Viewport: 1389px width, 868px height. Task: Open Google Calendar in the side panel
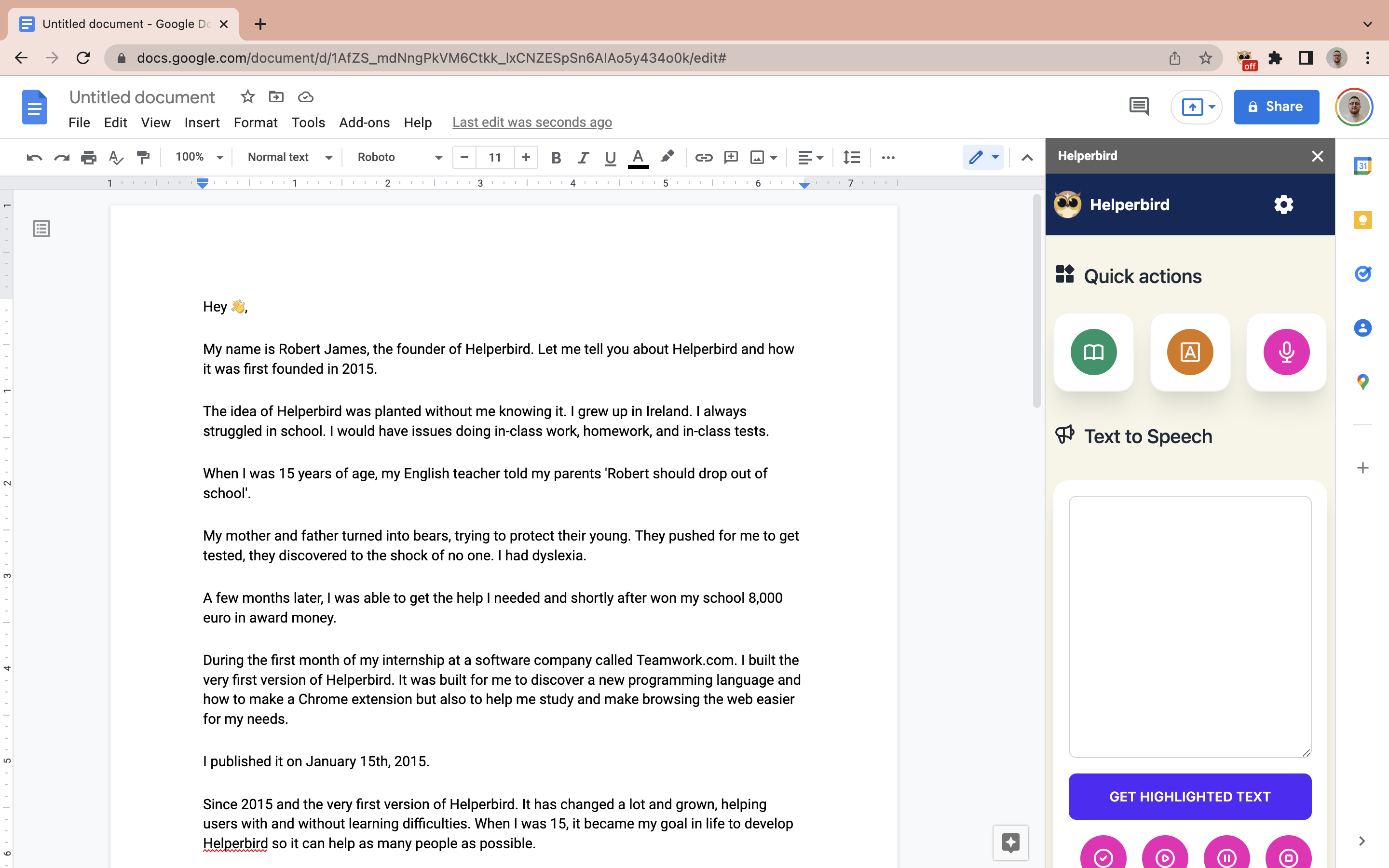(1362, 166)
